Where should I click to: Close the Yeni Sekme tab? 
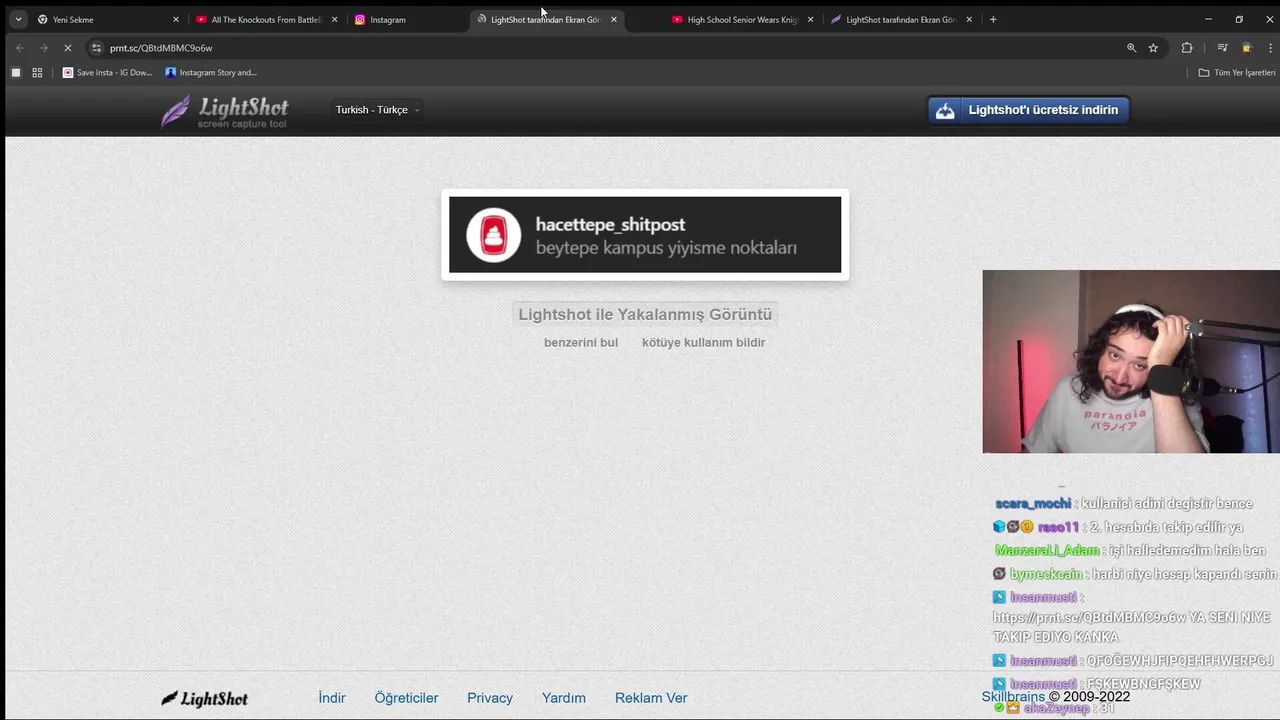[176, 19]
